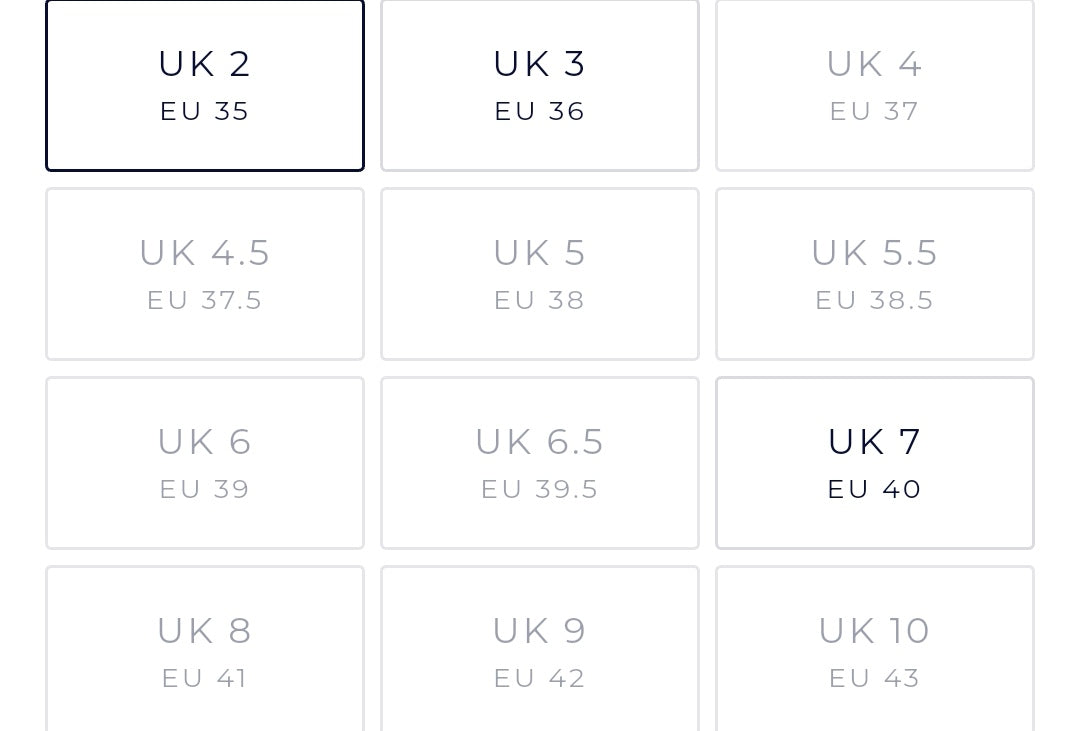Pick the UK 4 size tile
This screenshot has height=731, width=1080.
(875, 85)
